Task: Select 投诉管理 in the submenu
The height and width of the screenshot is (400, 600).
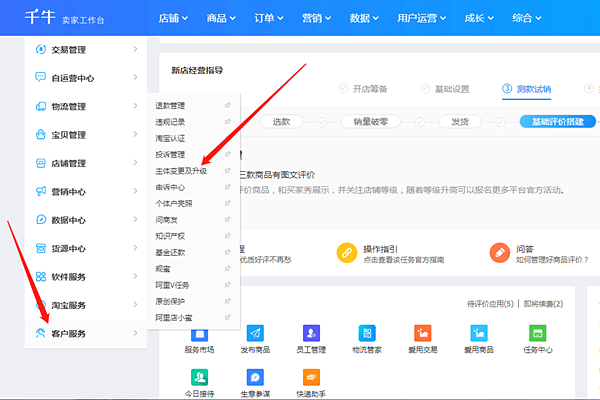Action: tap(170, 155)
